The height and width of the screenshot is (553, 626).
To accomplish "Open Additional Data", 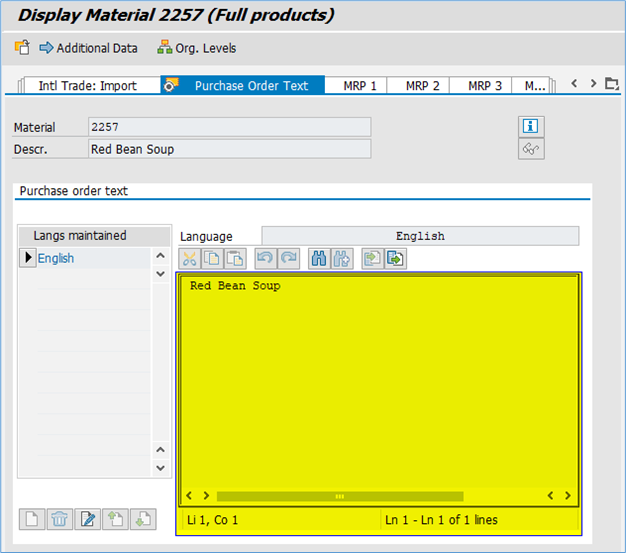I will [x=88, y=48].
